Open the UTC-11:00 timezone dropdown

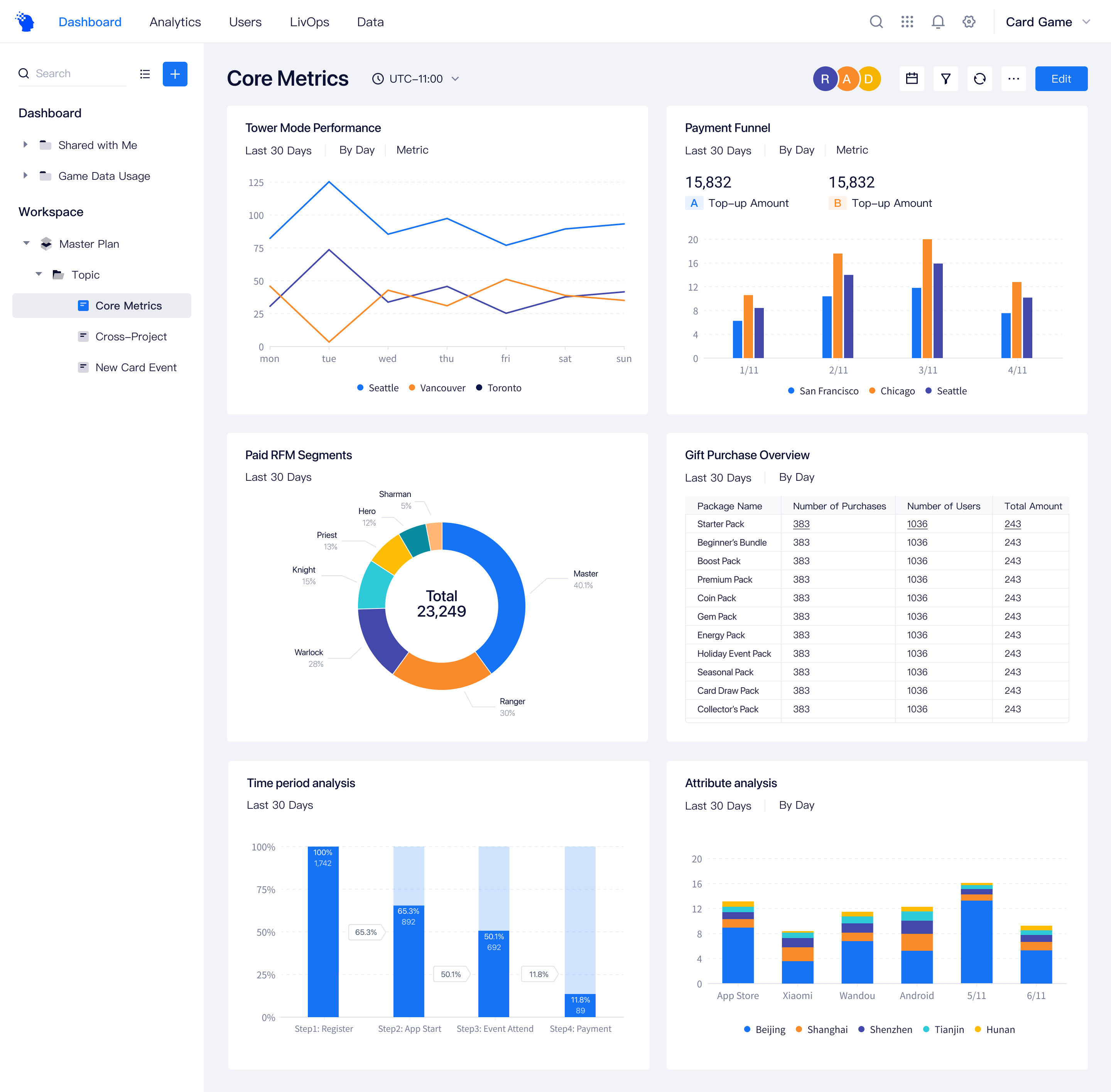pyautogui.click(x=415, y=79)
